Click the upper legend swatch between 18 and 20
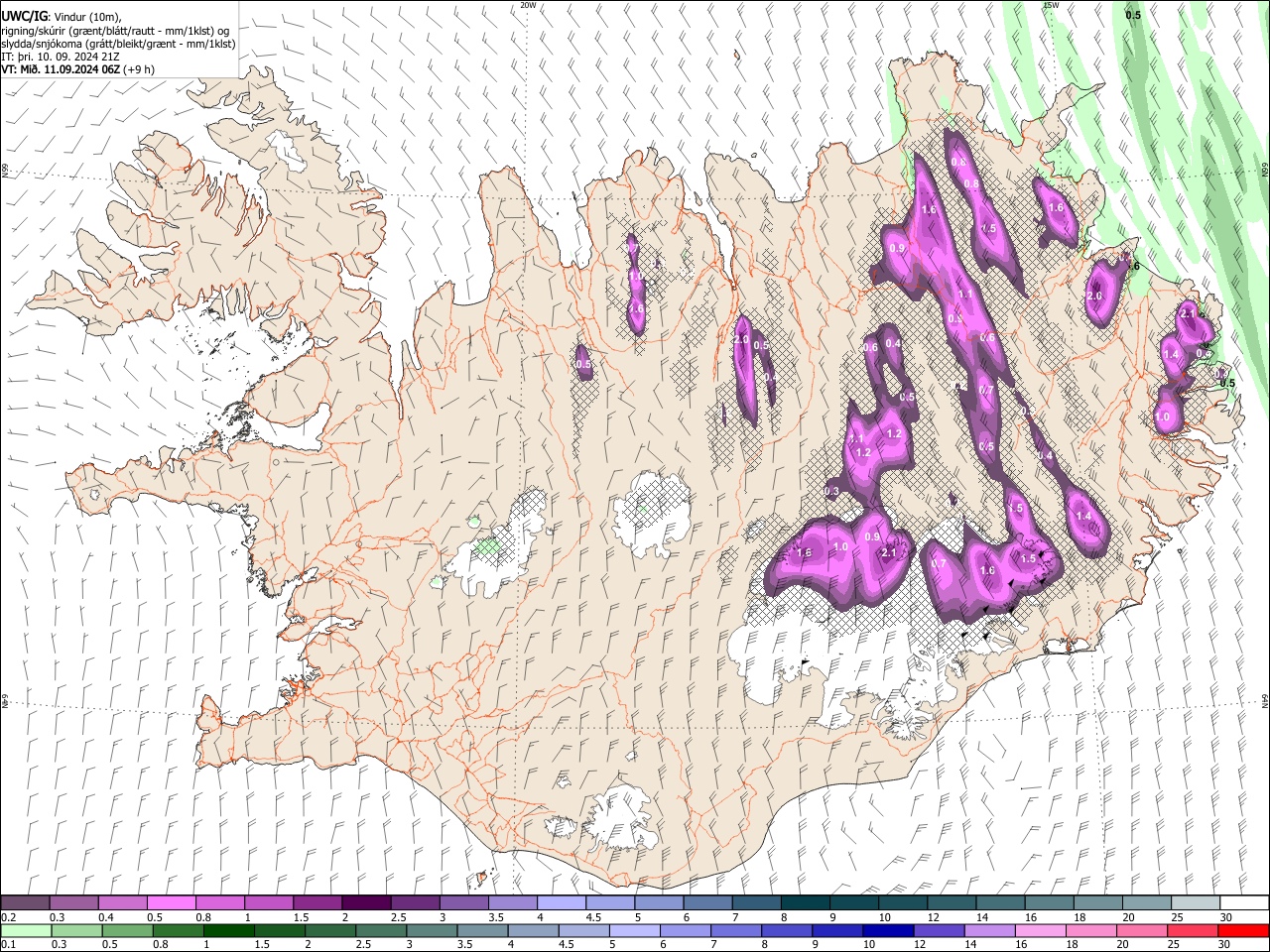This screenshot has width=1270, height=952. [x=1097, y=903]
